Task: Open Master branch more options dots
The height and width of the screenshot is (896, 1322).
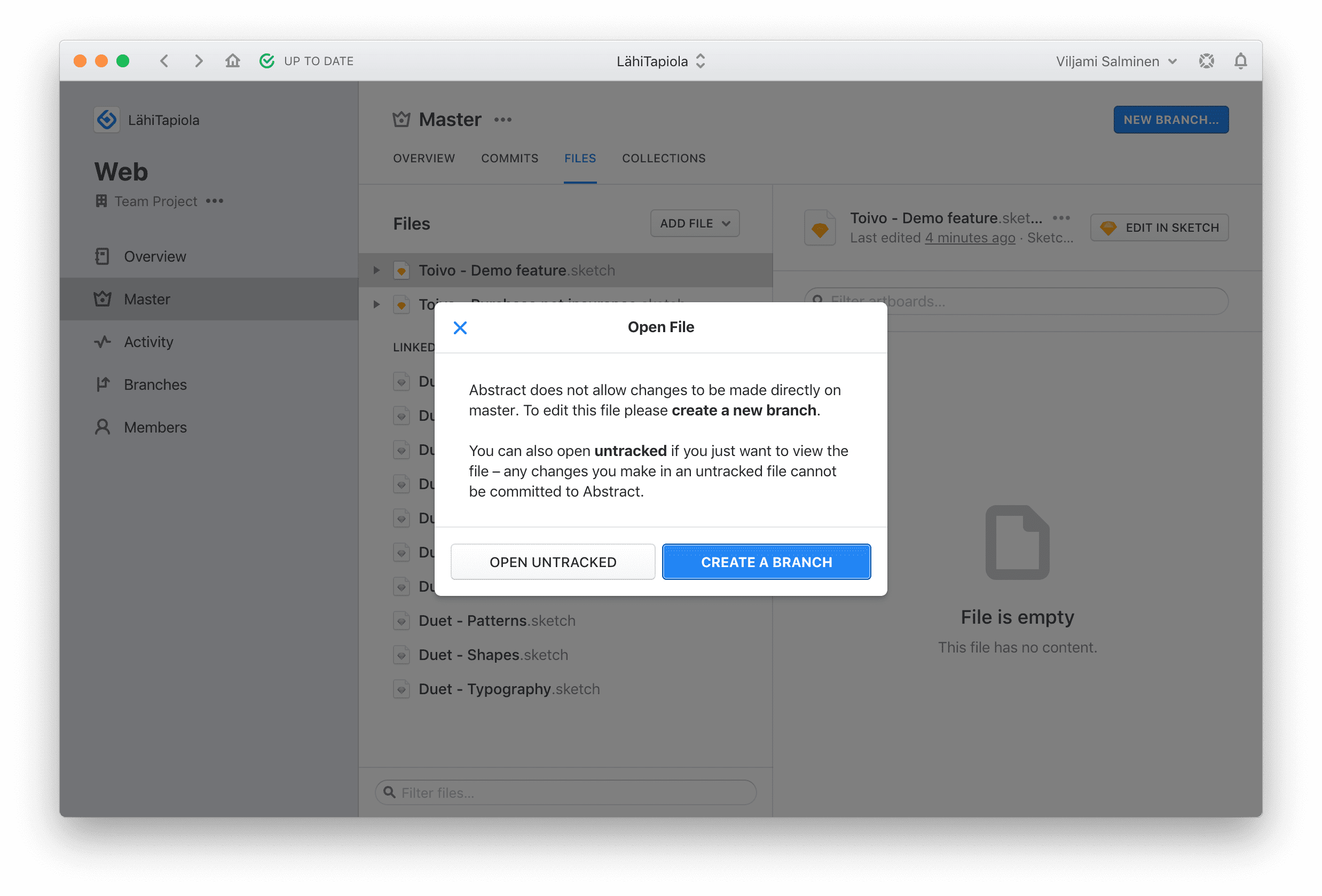Action: pos(503,120)
